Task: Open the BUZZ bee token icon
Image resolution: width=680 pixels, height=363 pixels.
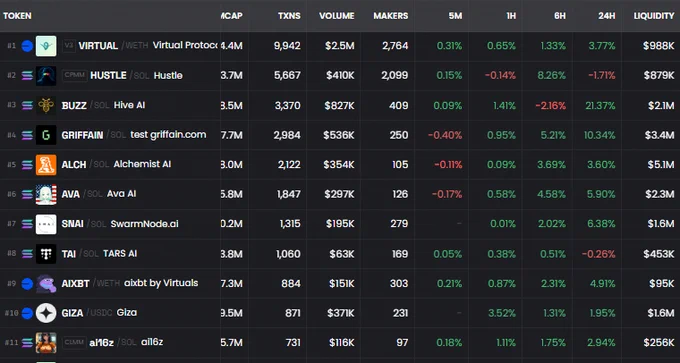Action: [46, 105]
